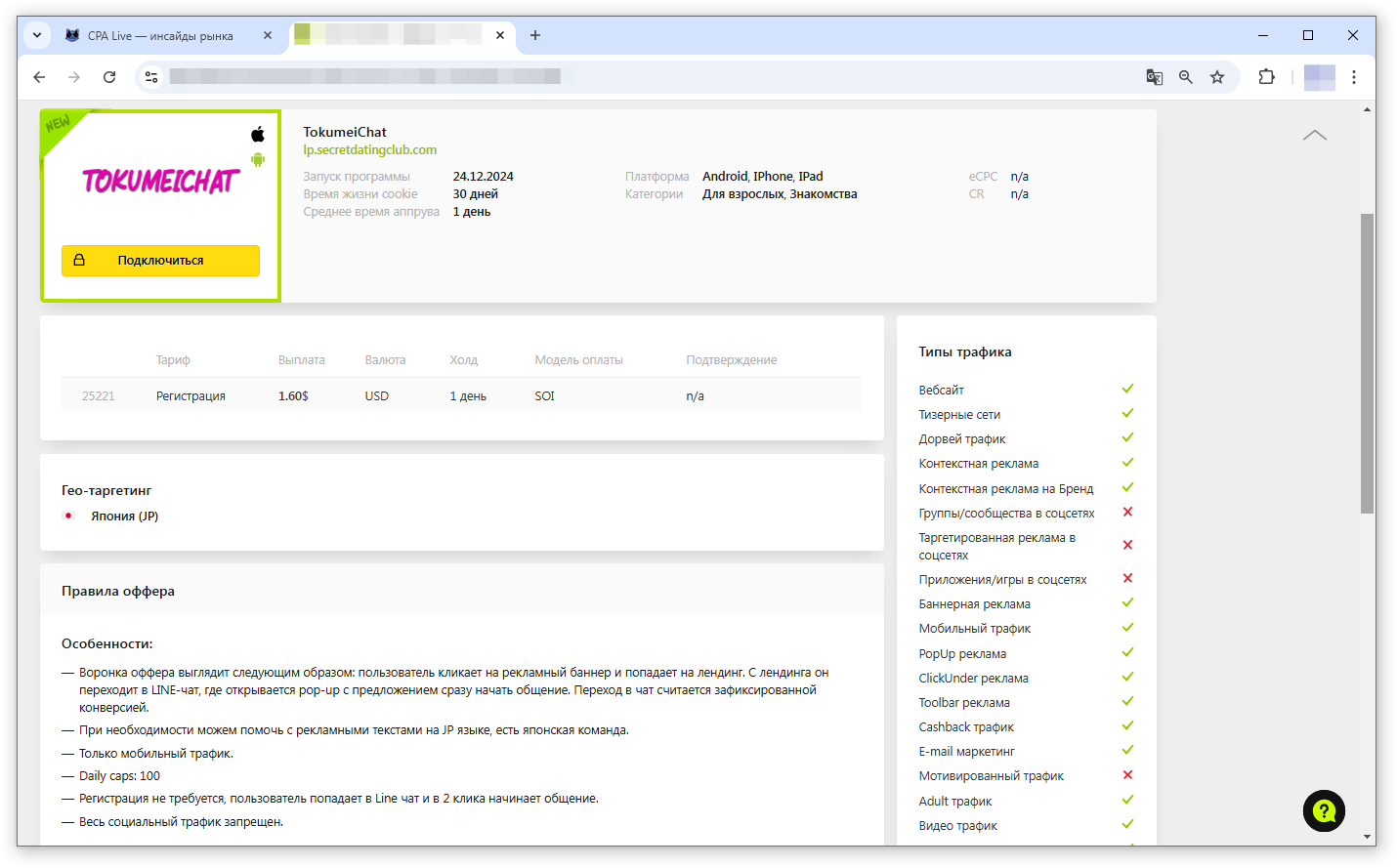The width and height of the screenshot is (1397, 868).
Task: Open site information icon in address bar
Action: pyautogui.click(x=150, y=77)
